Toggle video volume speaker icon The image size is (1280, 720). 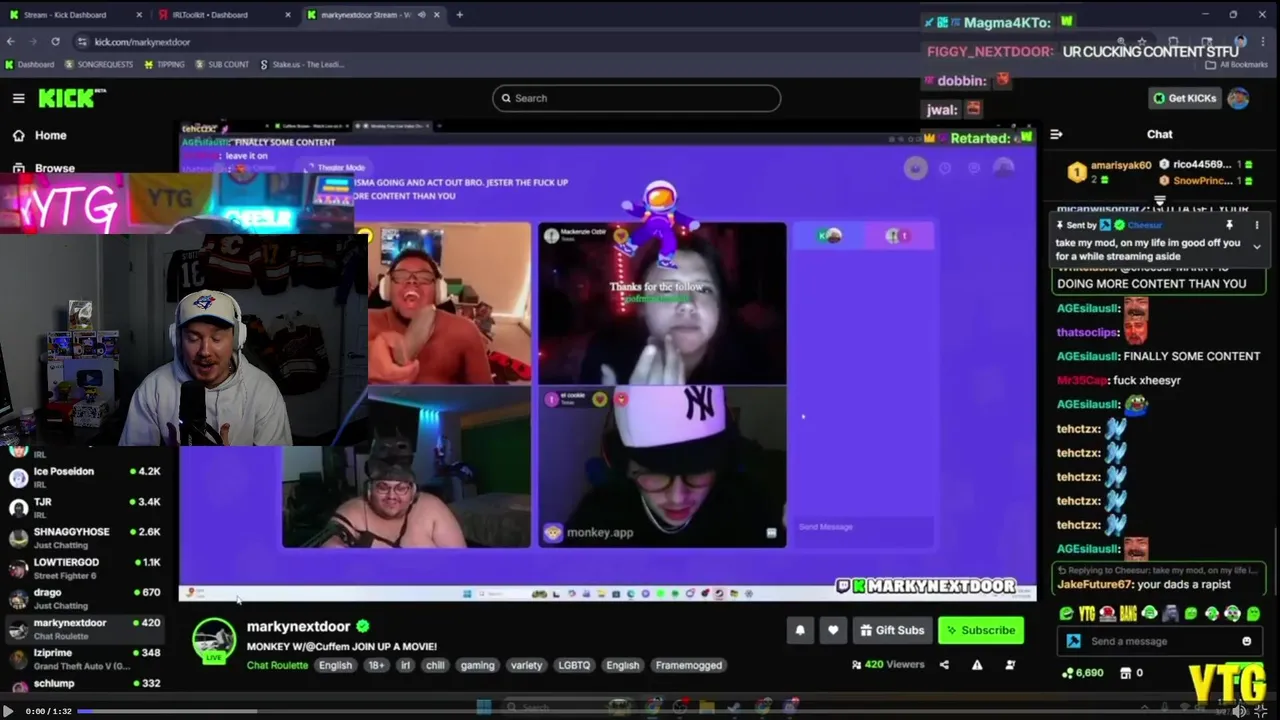1239,710
